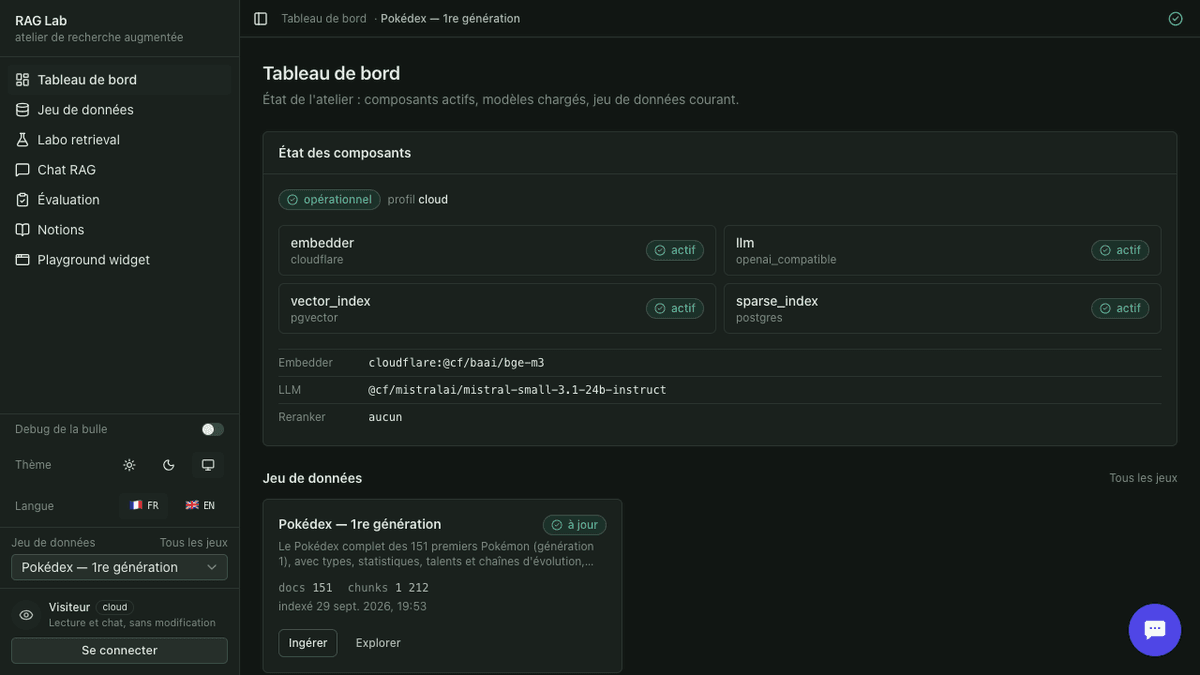Go to Jeu de données page

pyautogui.click(x=120, y=110)
